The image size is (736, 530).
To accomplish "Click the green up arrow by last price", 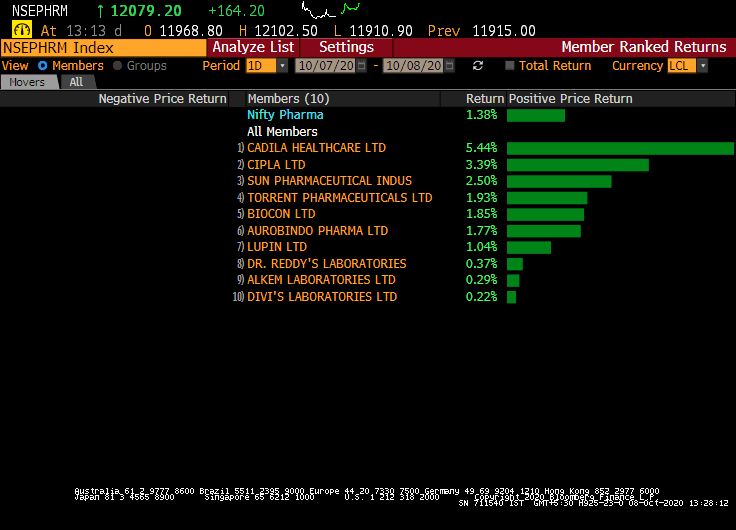I will click(100, 11).
